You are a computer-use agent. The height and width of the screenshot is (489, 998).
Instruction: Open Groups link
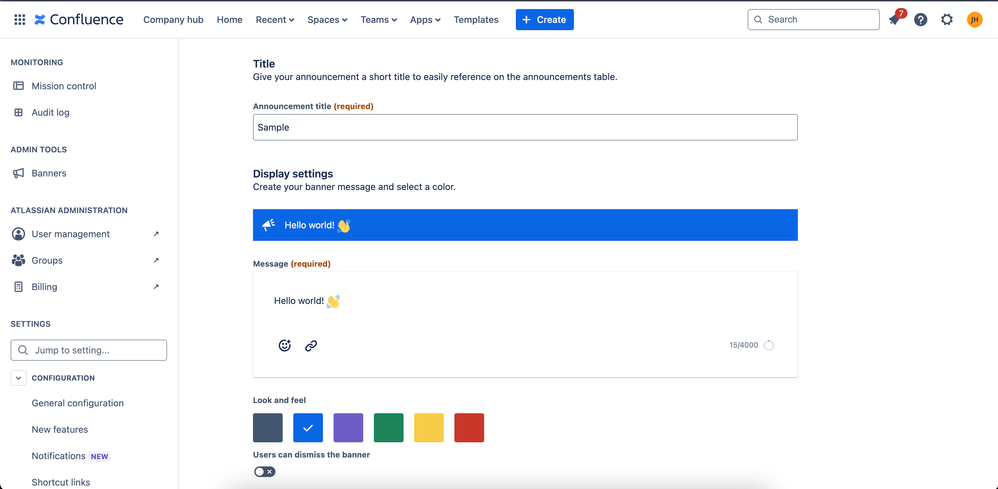[x=47, y=260]
